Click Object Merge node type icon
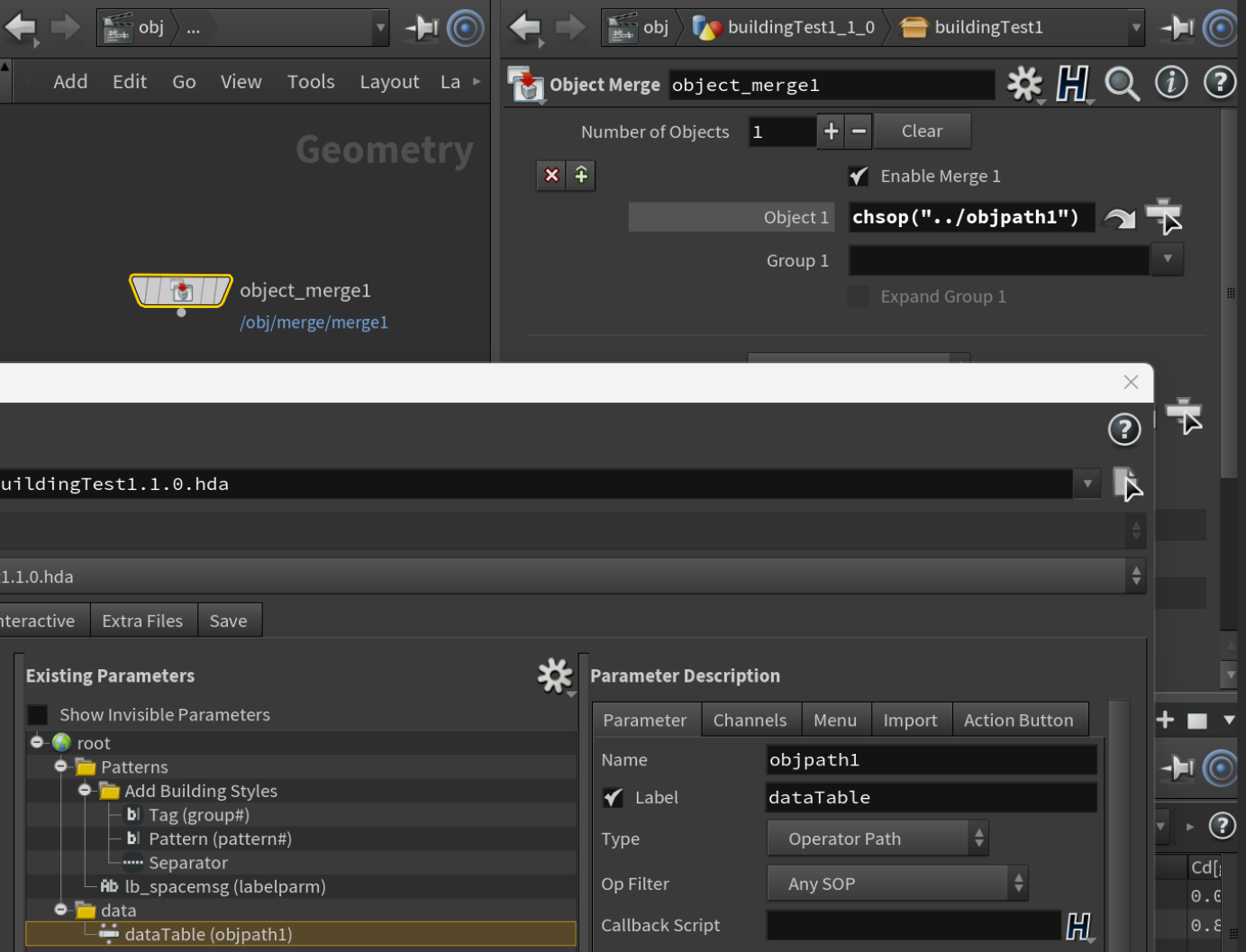Image resolution: width=1246 pixels, height=952 pixels. (x=527, y=85)
